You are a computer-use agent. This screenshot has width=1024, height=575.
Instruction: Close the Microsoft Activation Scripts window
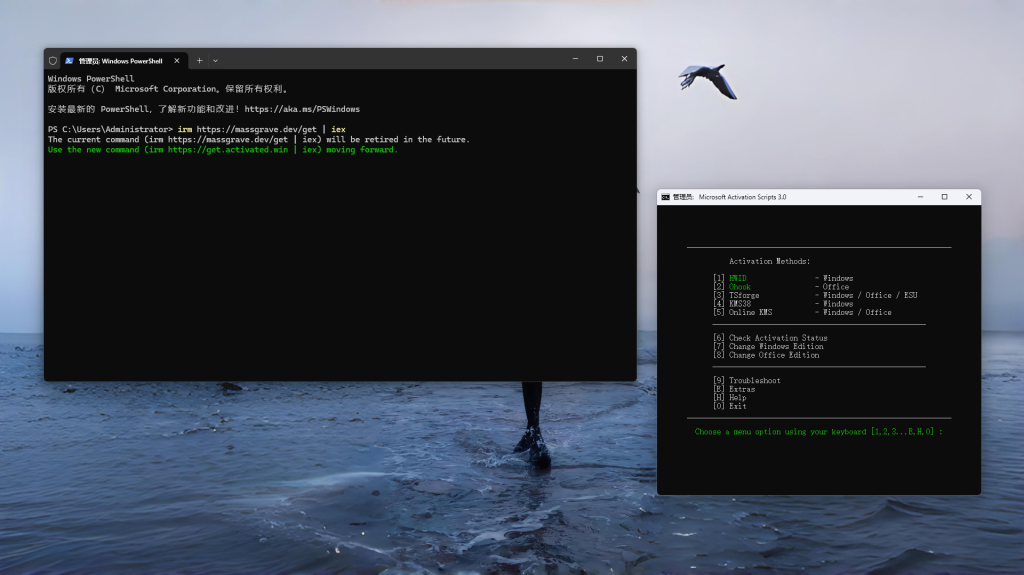tap(968, 197)
